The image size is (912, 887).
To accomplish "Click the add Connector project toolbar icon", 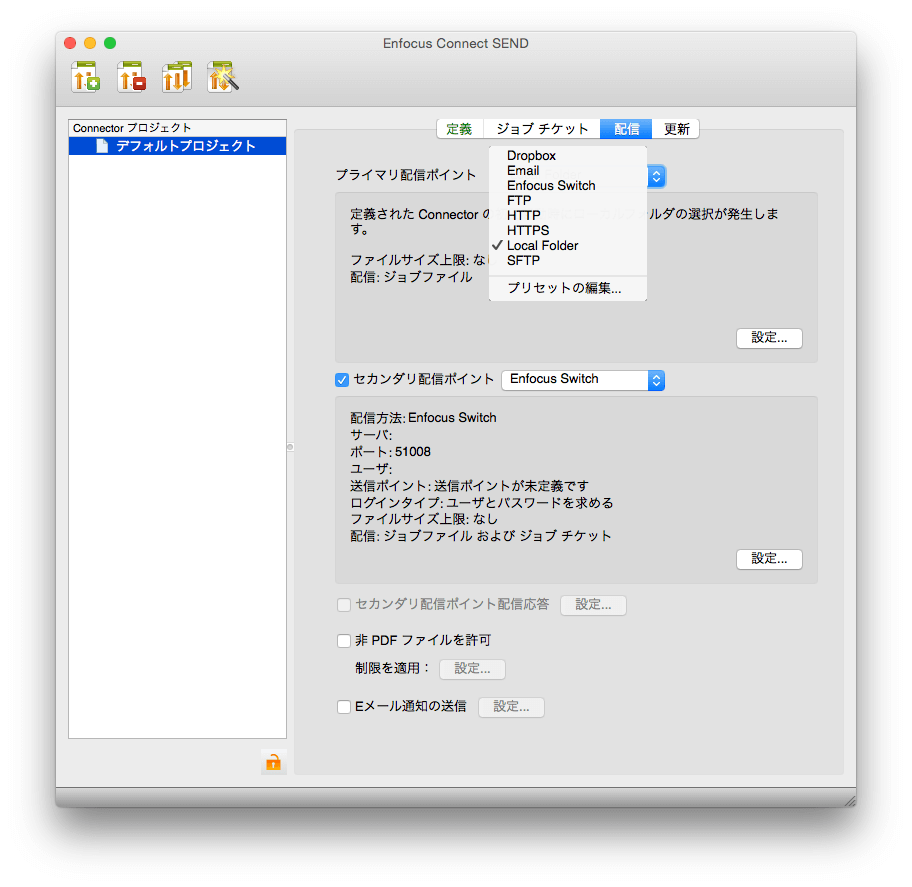I will 86,77.
